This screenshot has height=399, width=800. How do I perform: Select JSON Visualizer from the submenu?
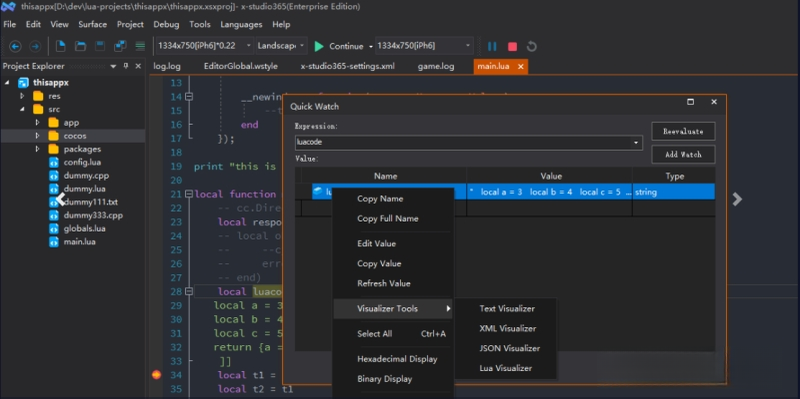(x=509, y=348)
